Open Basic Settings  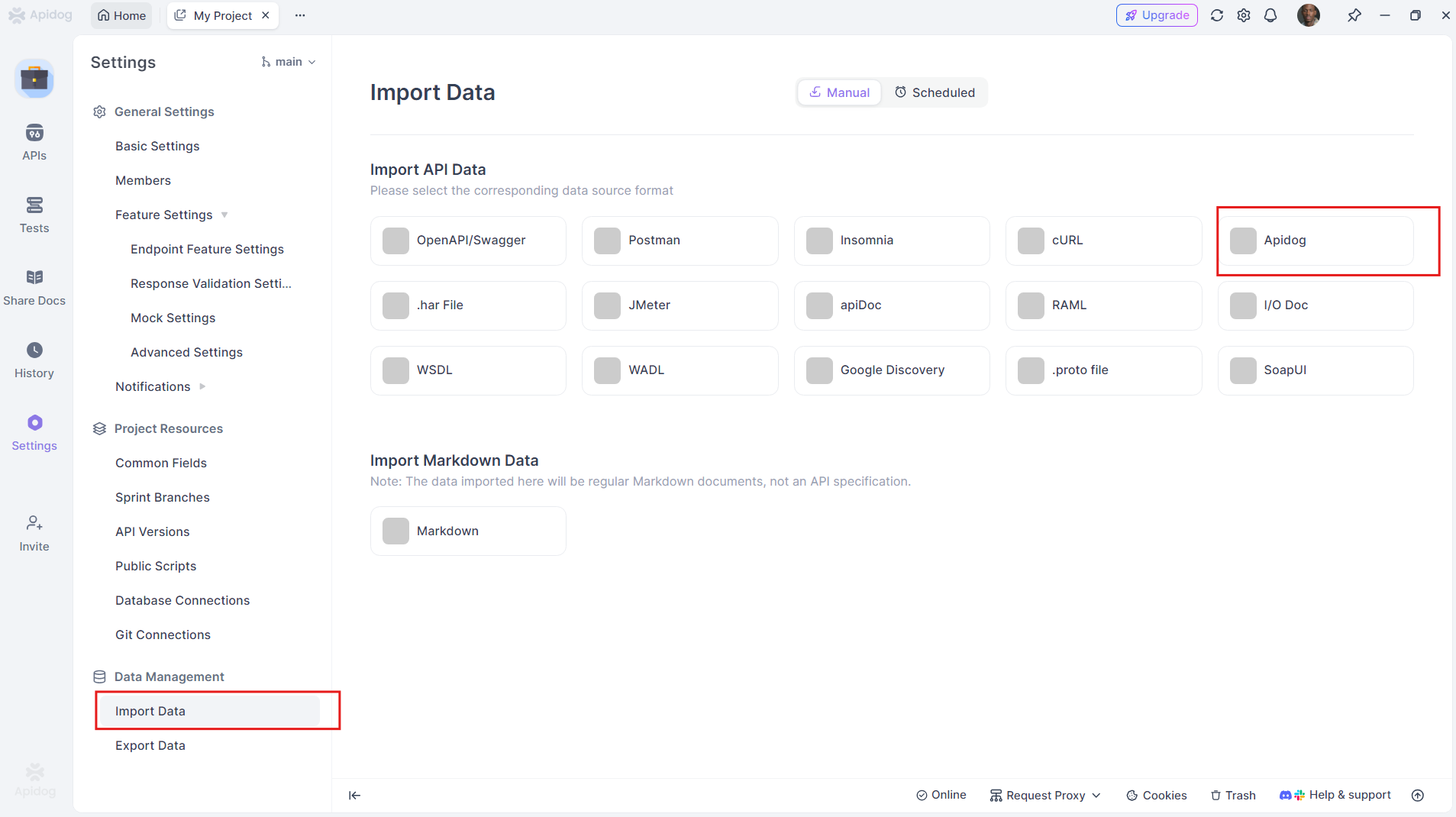pyautogui.click(x=157, y=146)
